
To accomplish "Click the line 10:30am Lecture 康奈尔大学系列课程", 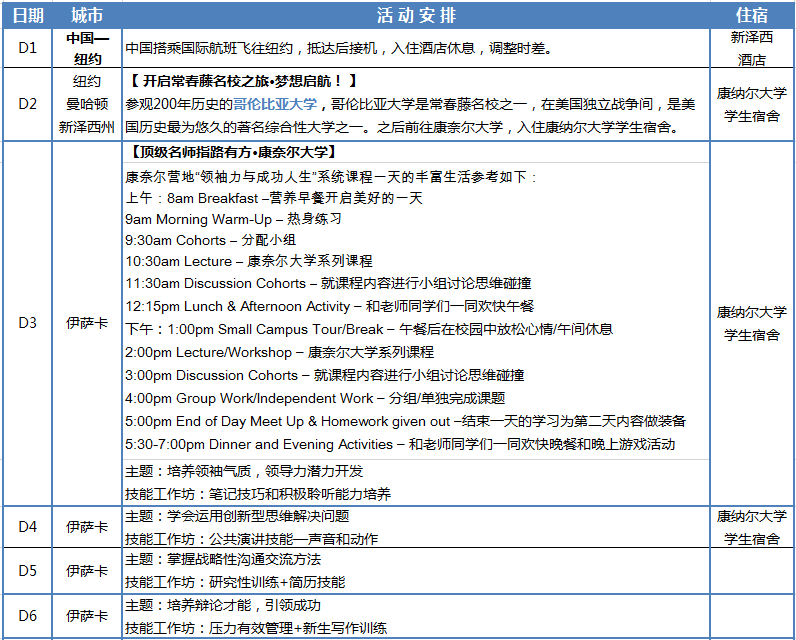I will tap(249, 261).
